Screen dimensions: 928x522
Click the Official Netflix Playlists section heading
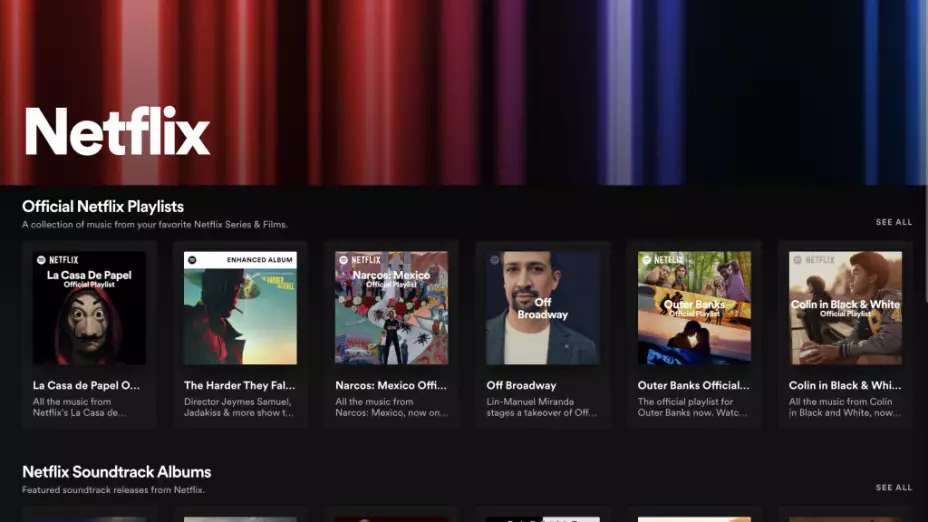(103, 206)
